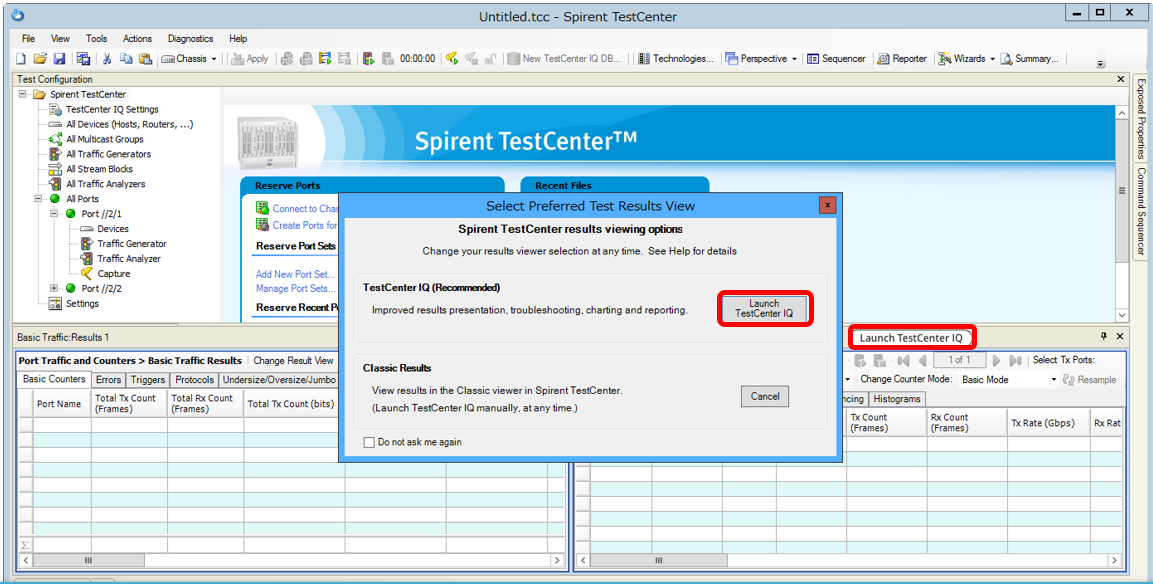The image size is (1153, 584).
Task: Open the Chassis dropdown arrow
Action: coord(214,59)
